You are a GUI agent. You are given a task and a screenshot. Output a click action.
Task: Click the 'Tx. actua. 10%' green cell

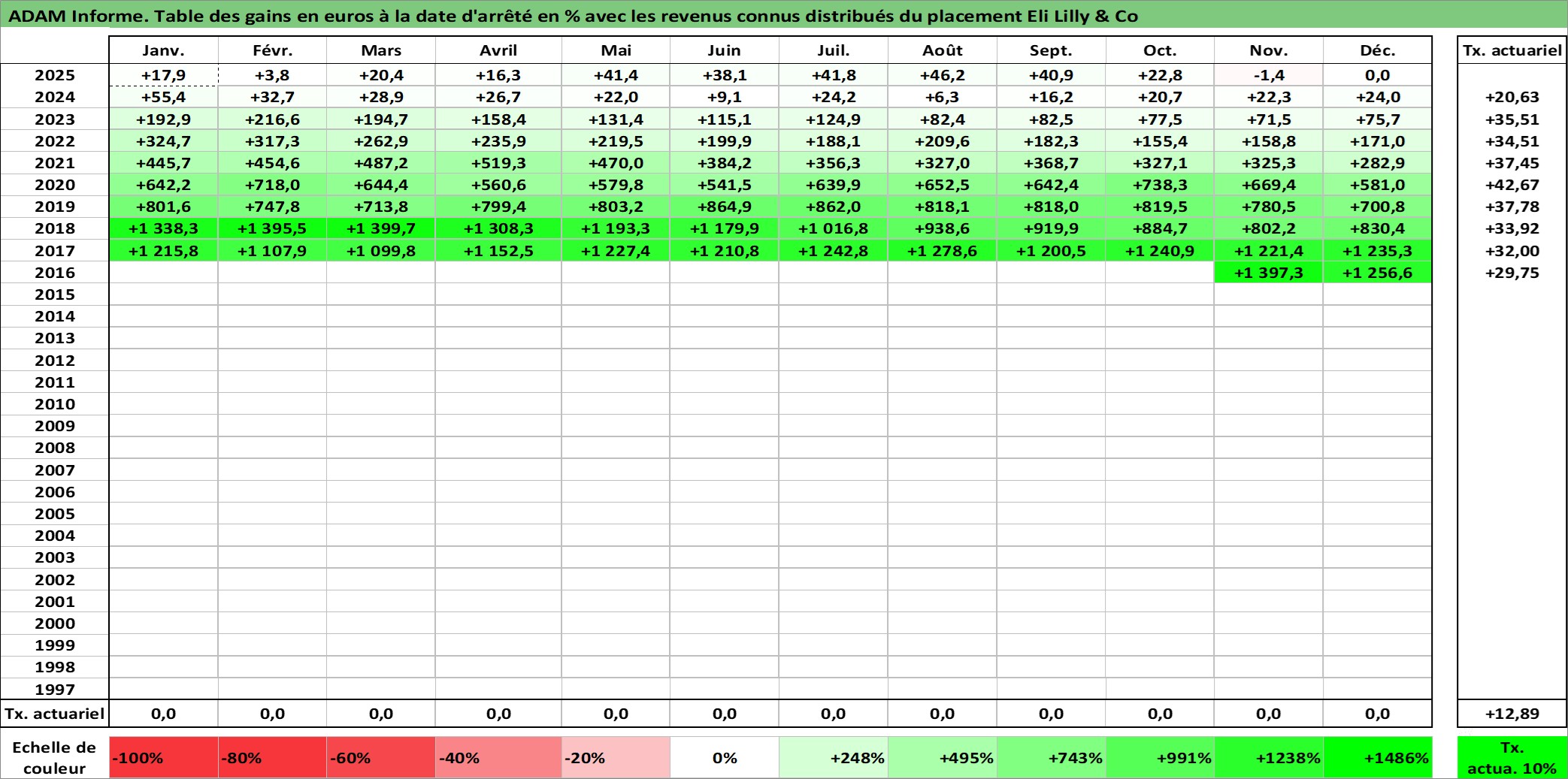click(x=1512, y=757)
